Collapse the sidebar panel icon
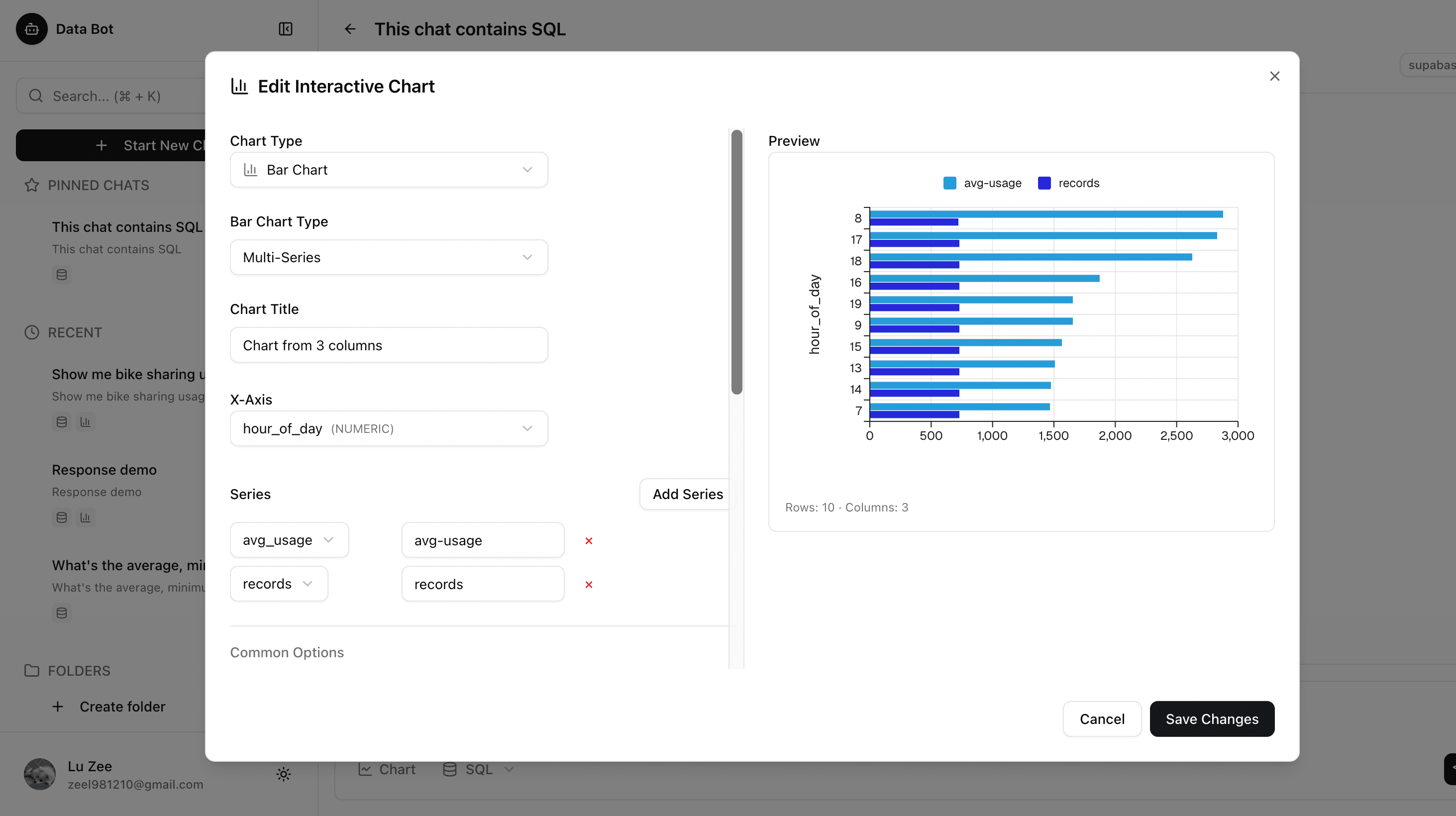 (286, 29)
